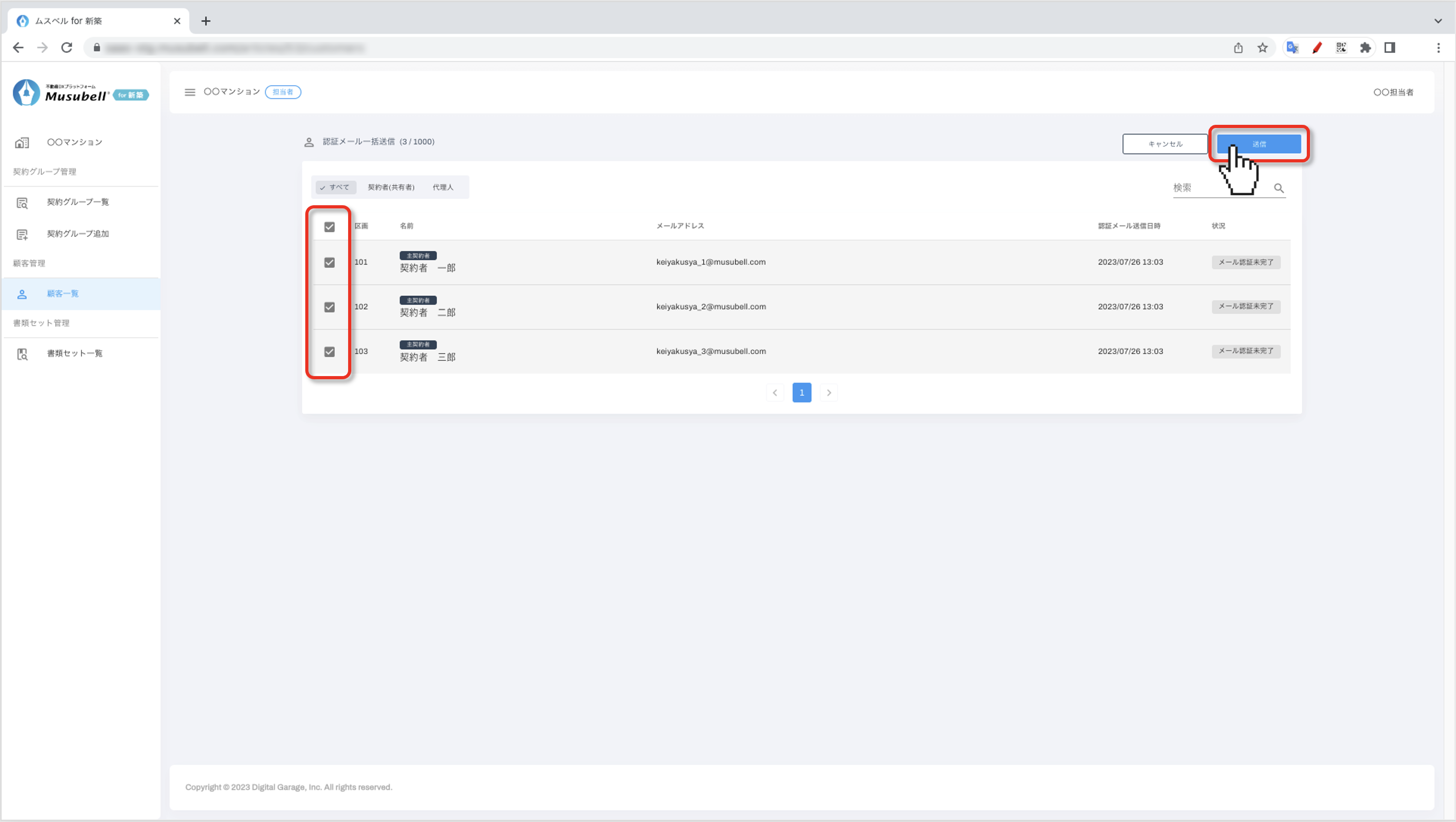Bookmark this page with star icon
The width and height of the screenshot is (1456, 822).
(x=1262, y=48)
